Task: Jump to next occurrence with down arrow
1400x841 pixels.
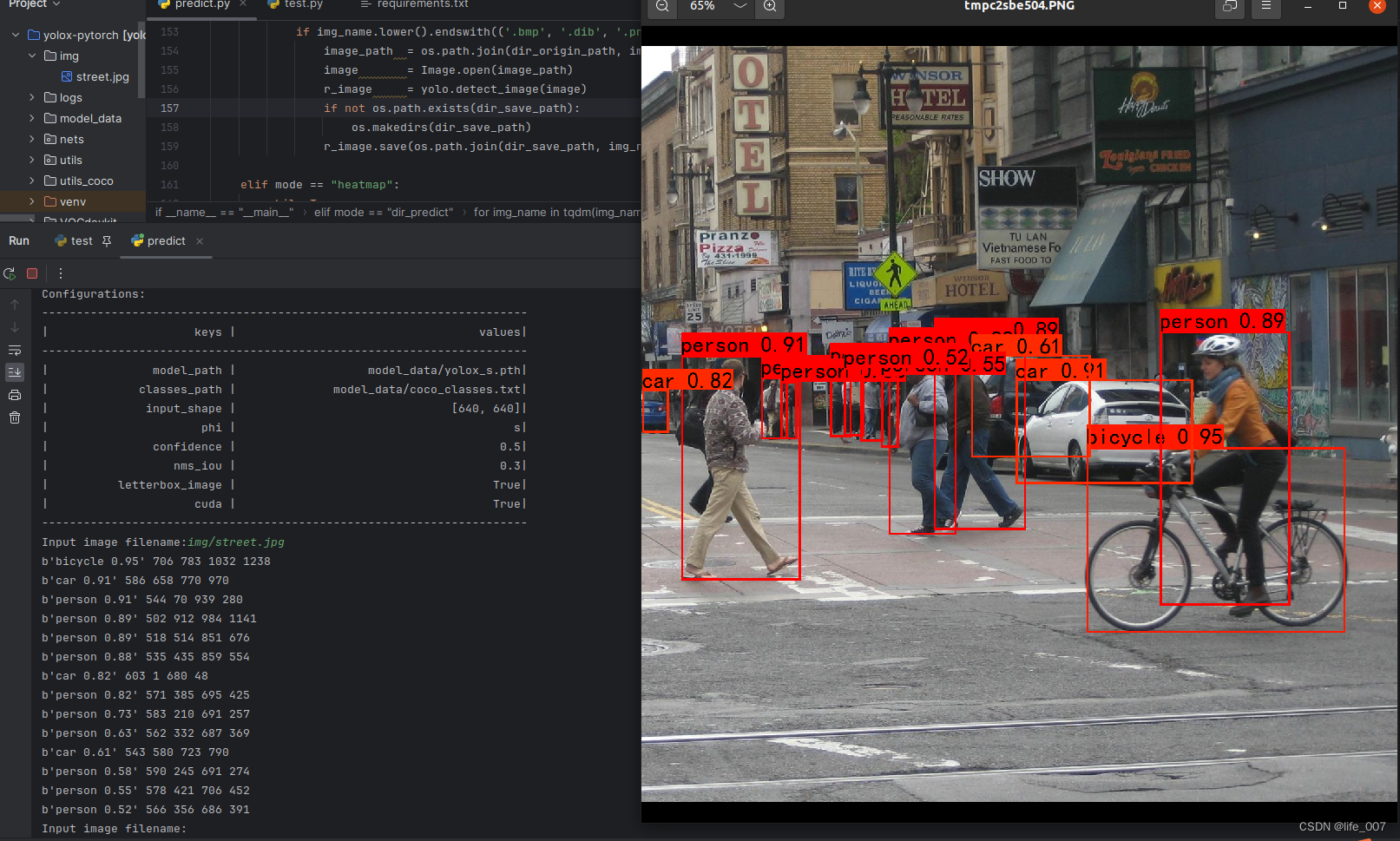Action: tap(14, 327)
